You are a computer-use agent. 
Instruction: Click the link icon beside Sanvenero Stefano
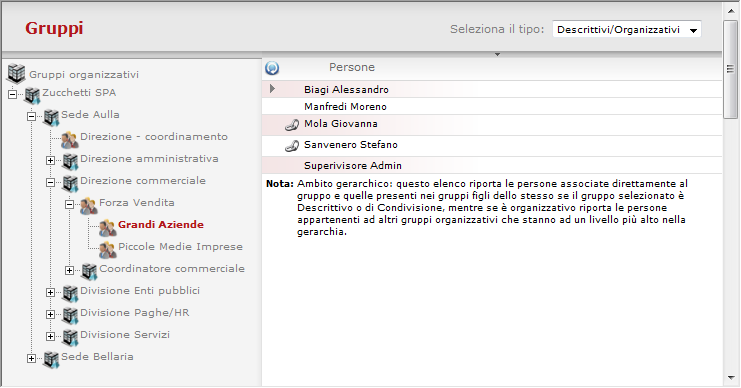click(292, 146)
